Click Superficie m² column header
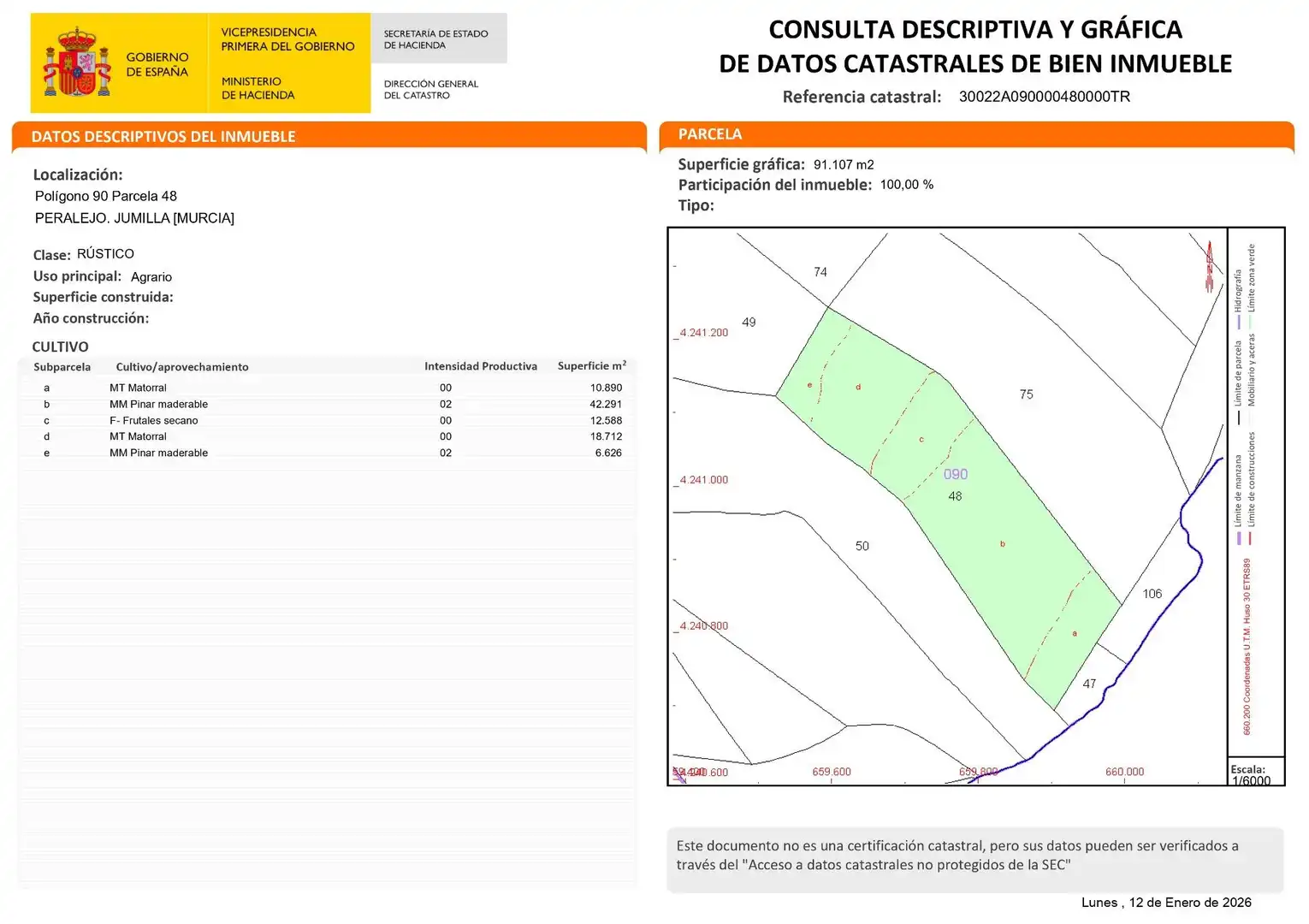This screenshot has height=924, width=1309. 592,365
